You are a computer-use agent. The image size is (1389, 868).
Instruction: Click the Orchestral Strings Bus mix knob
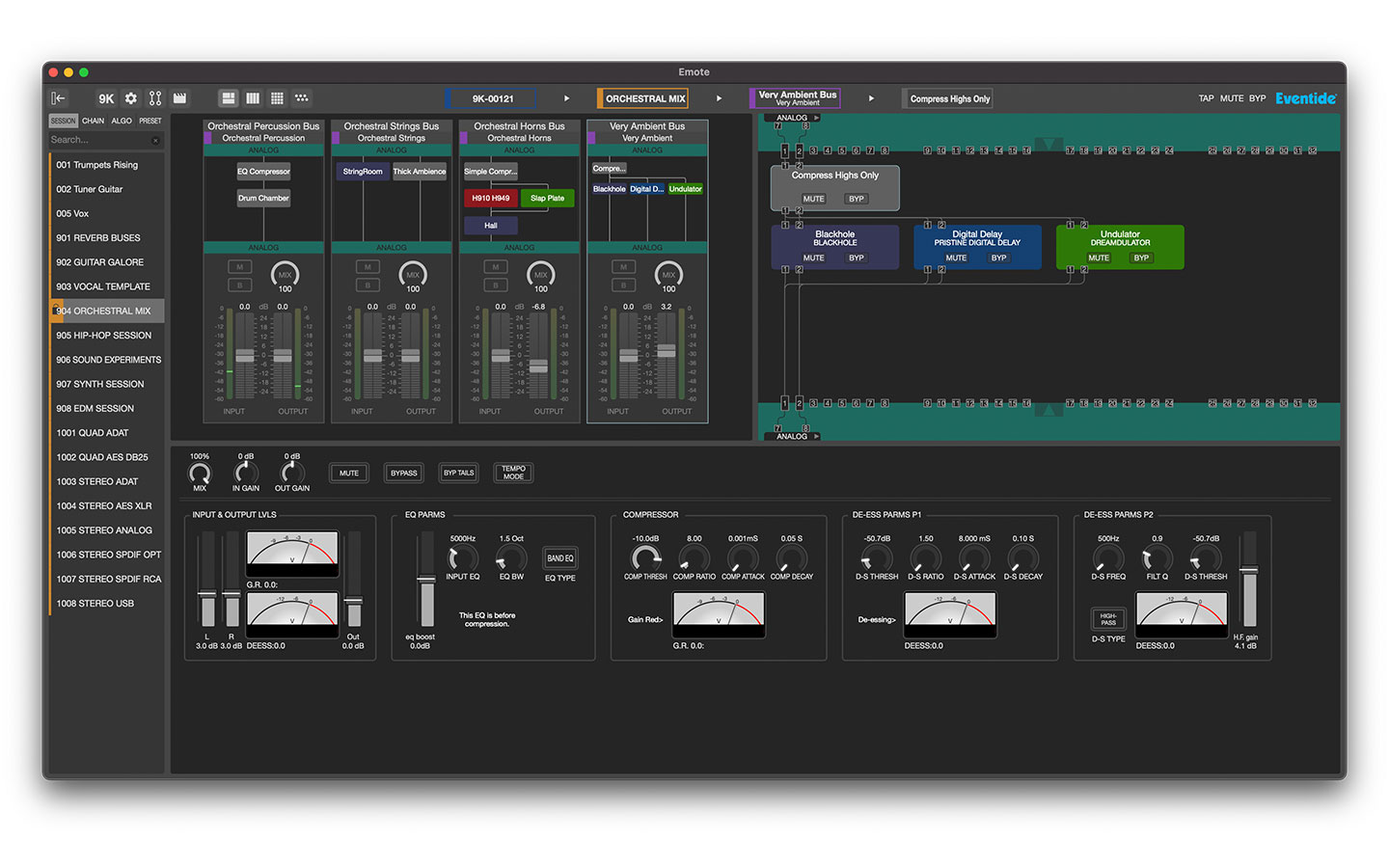413,274
